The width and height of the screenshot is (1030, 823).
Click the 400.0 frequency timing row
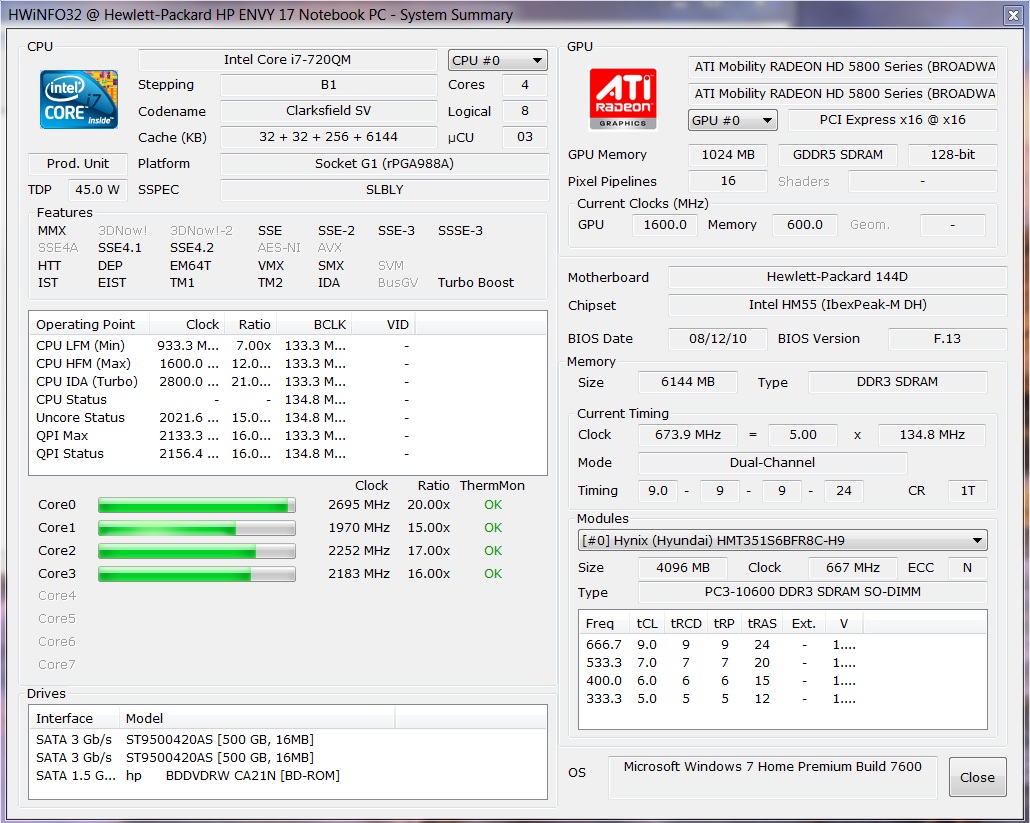coord(782,681)
